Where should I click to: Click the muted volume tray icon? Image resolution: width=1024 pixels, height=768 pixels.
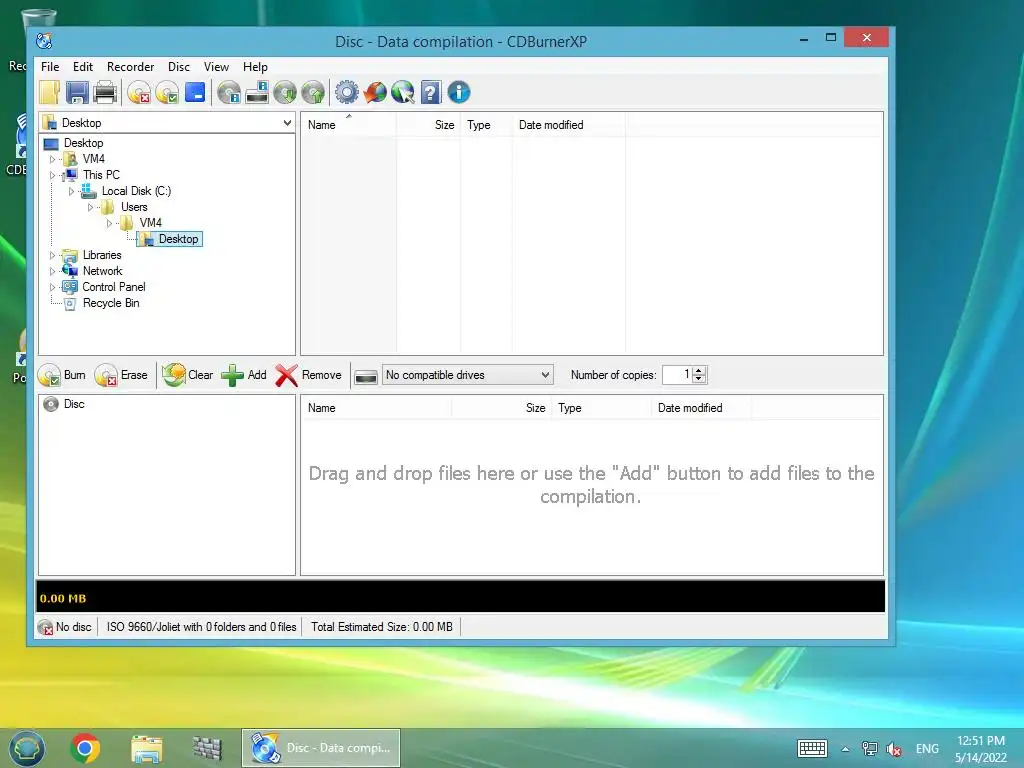click(x=894, y=749)
